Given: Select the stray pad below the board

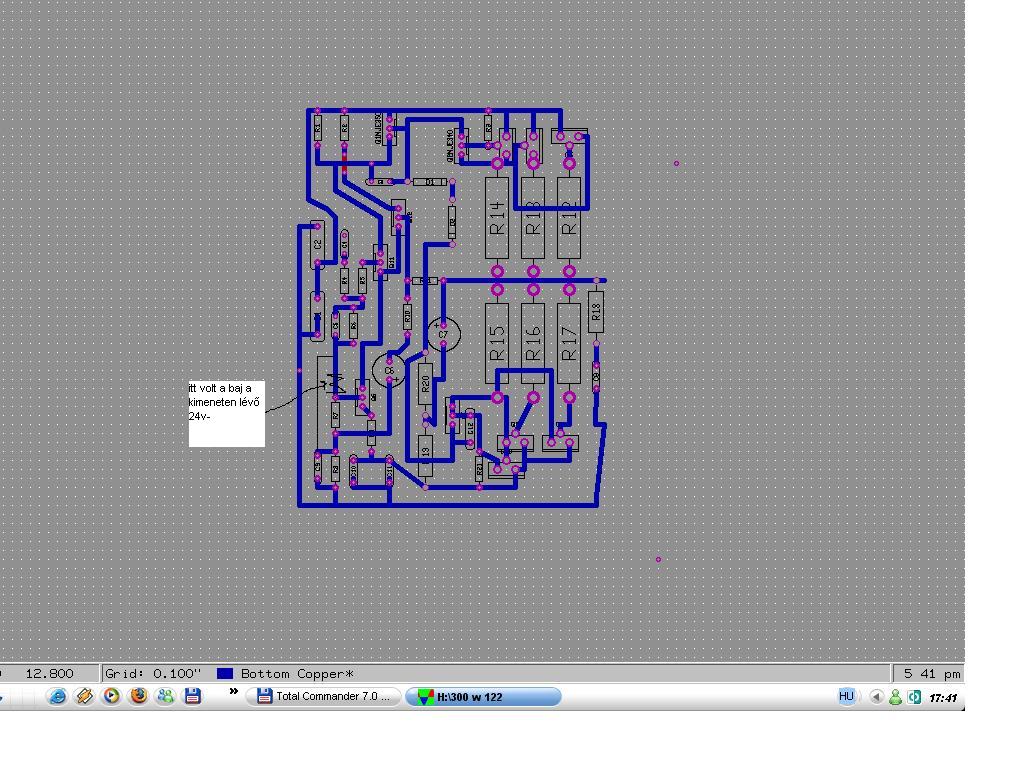Looking at the screenshot, I should (658, 559).
